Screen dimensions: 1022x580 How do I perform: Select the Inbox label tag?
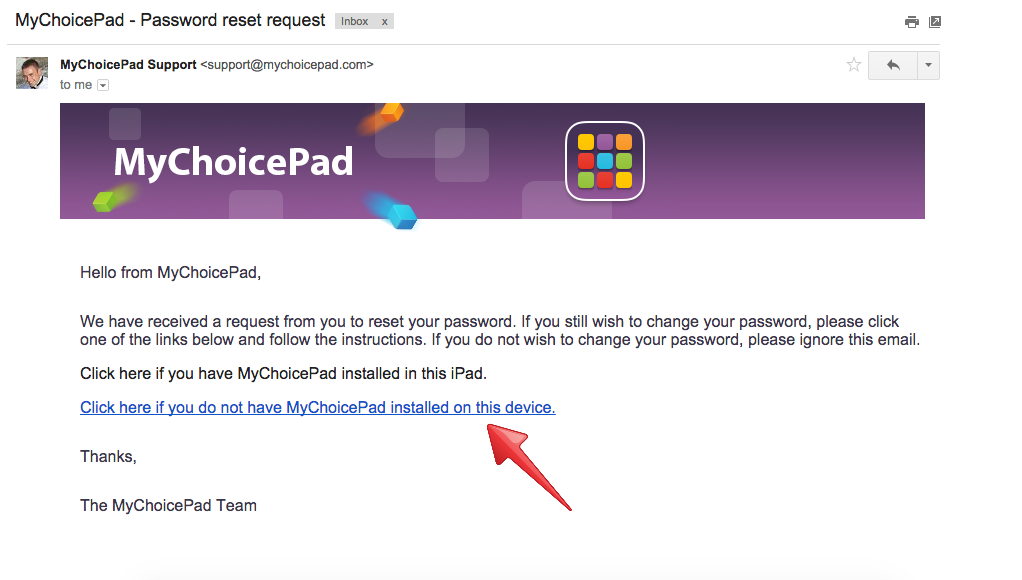[355, 21]
